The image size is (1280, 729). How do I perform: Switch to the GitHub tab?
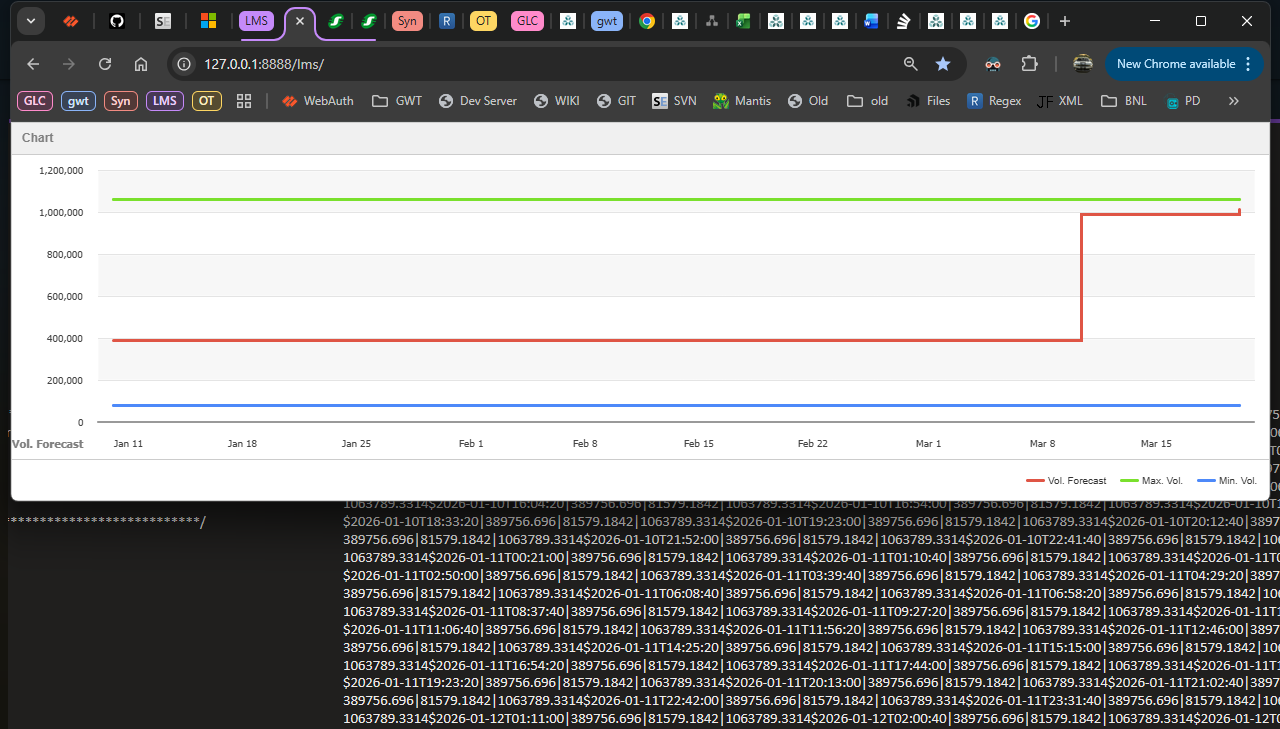[x=117, y=21]
